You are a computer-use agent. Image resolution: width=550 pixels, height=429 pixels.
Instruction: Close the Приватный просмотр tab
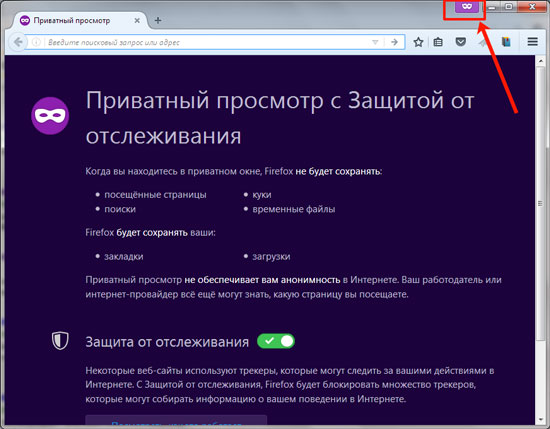pyautogui.click(x=137, y=21)
